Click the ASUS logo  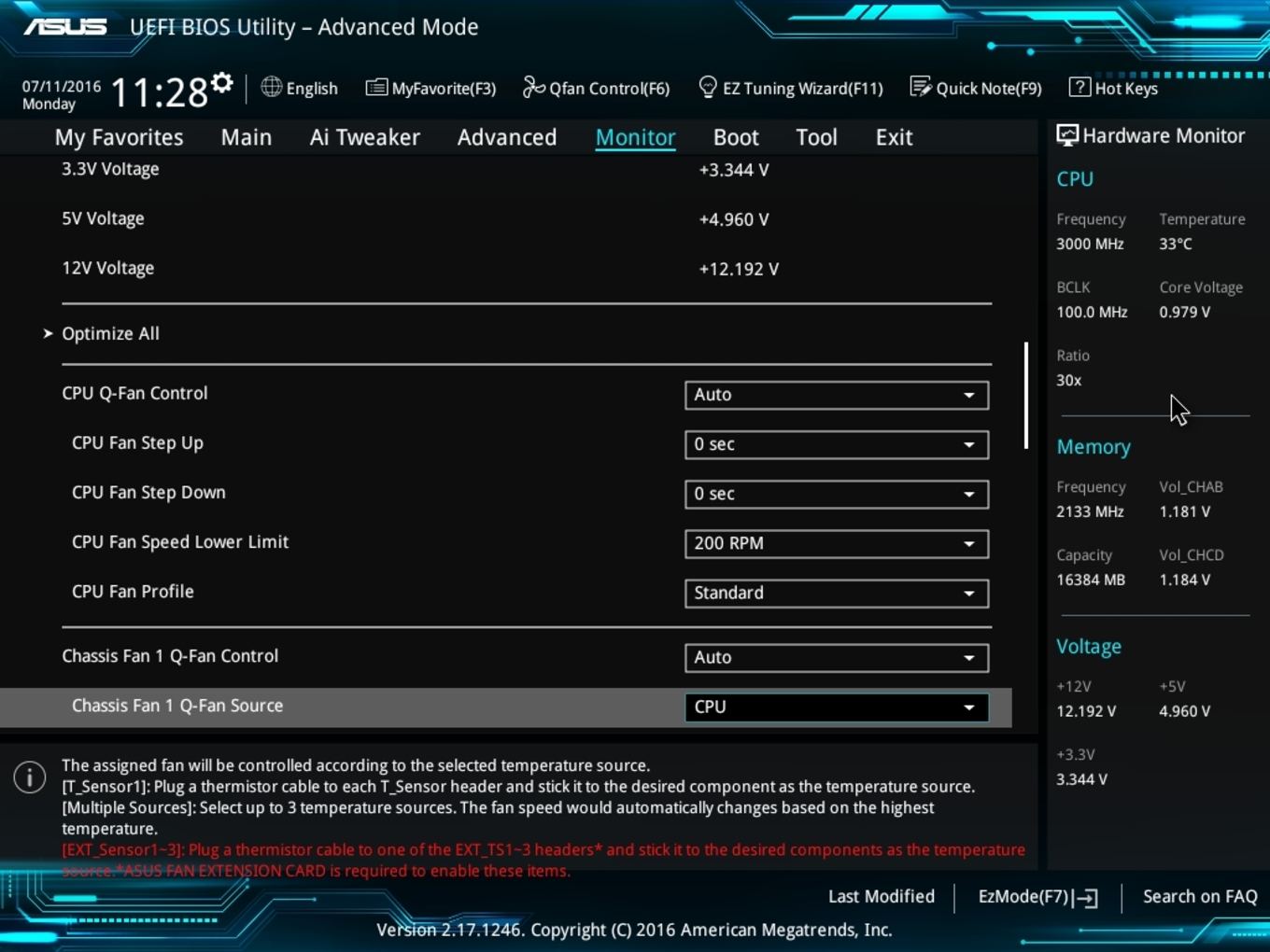pos(65,27)
